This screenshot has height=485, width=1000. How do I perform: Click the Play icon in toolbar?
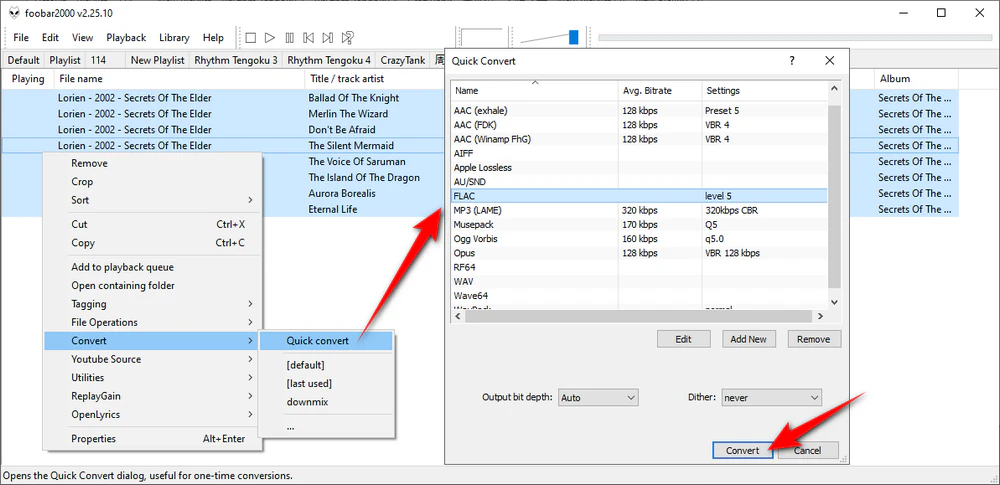point(270,38)
